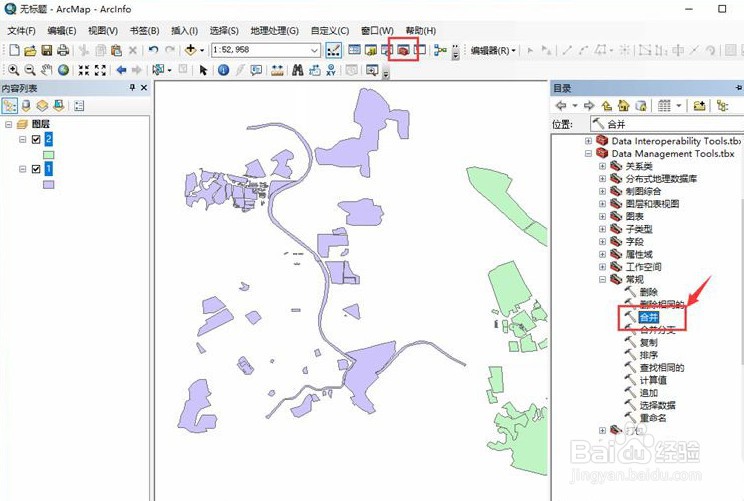Print the map
This screenshot has height=501, width=744.
pos(63,50)
